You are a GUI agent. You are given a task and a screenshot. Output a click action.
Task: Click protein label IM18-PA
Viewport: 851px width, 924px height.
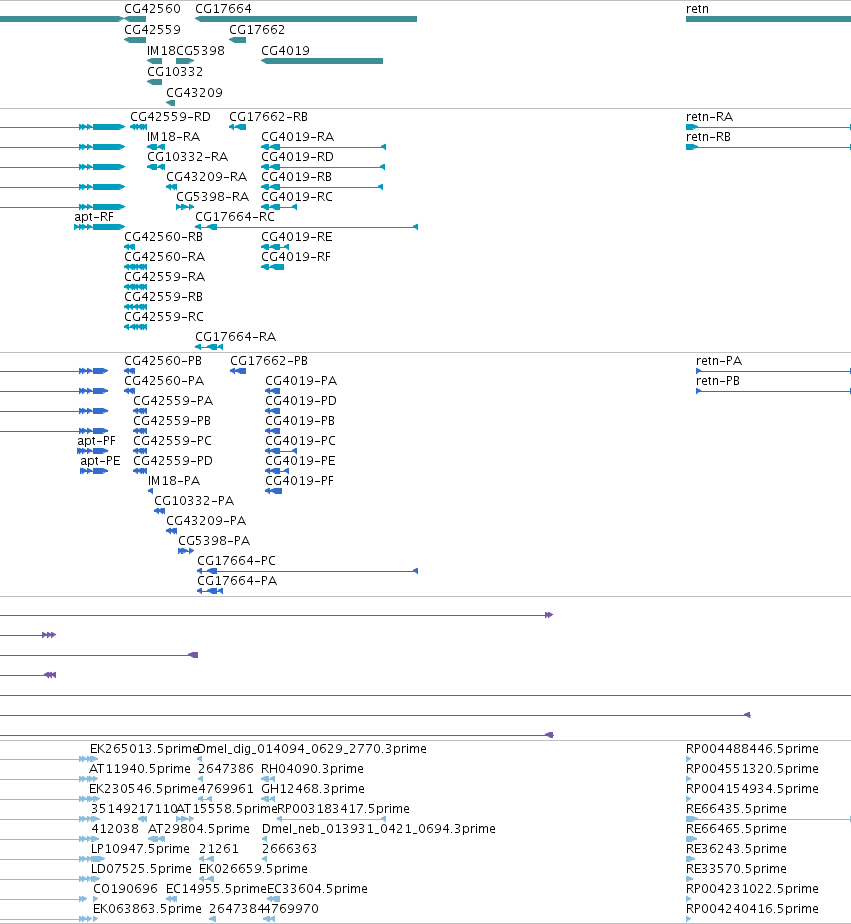(174, 481)
